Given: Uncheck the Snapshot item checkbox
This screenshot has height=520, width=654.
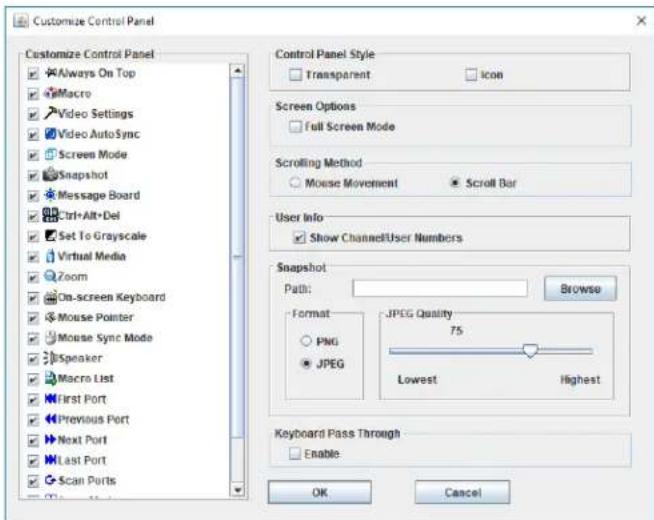Looking at the screenshot, I should point(33,176).
